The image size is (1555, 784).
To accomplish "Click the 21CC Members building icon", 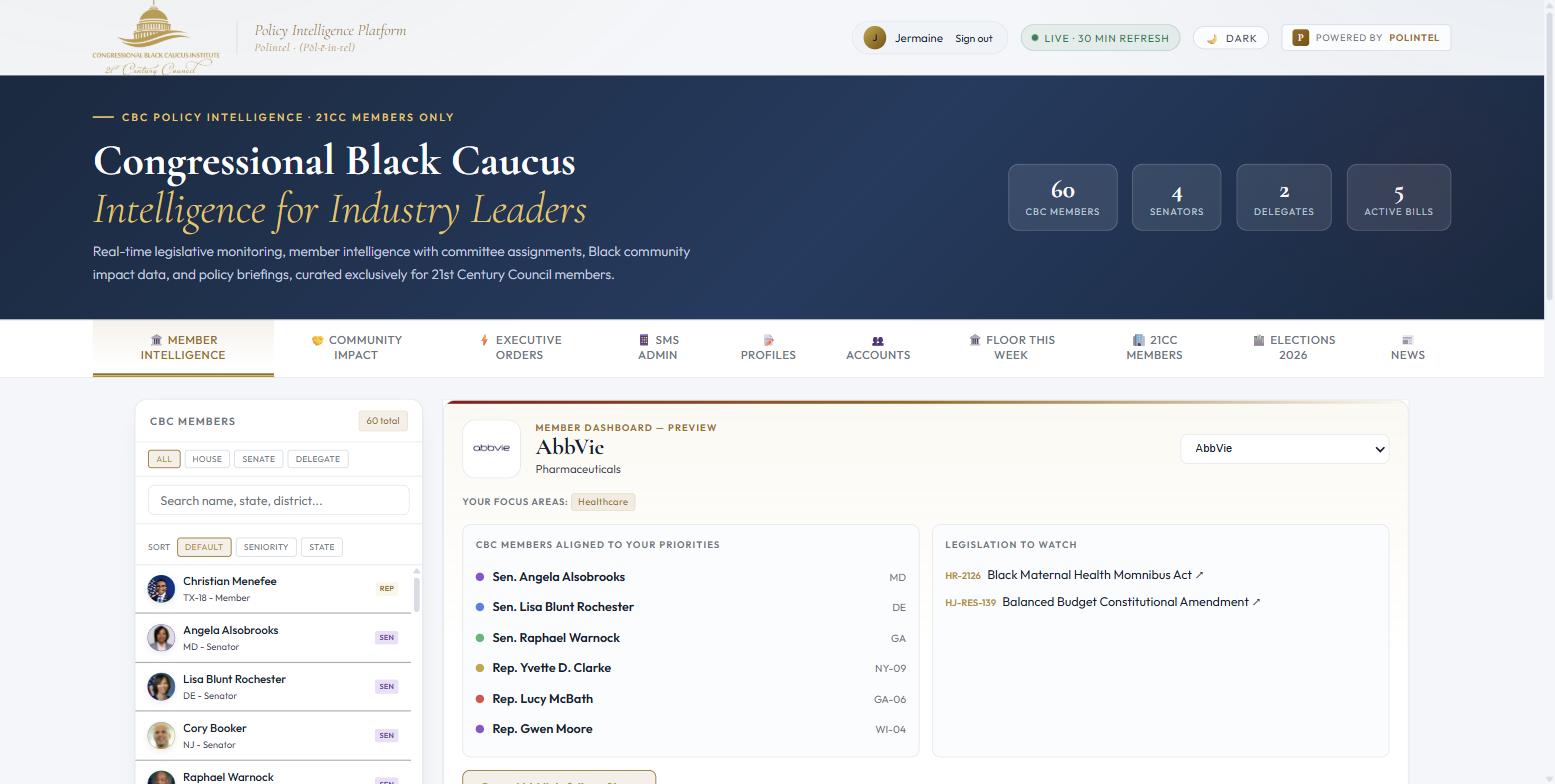I will click(1138, 340).
